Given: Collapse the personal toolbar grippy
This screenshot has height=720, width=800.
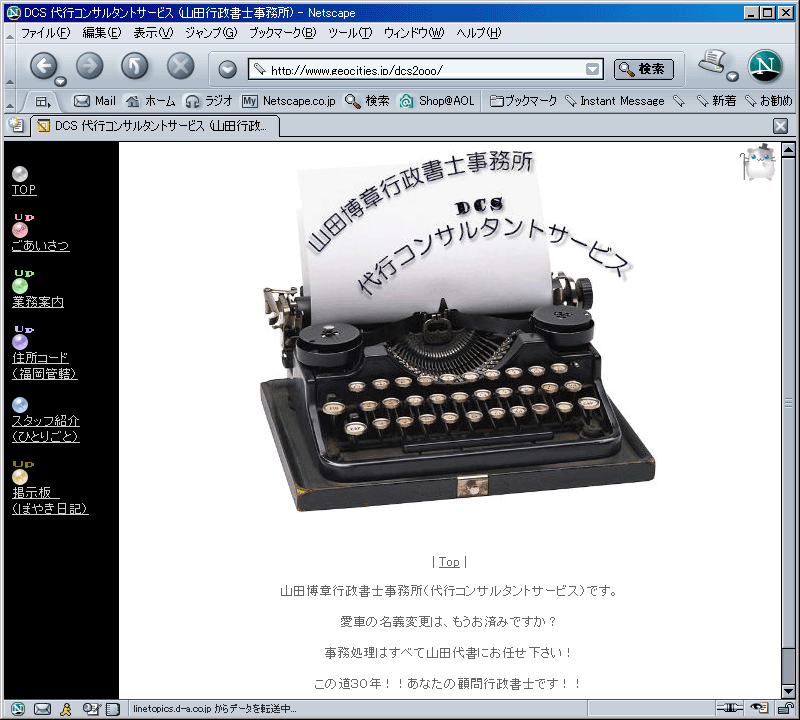Looking at the screenshot, I should 10,102.
